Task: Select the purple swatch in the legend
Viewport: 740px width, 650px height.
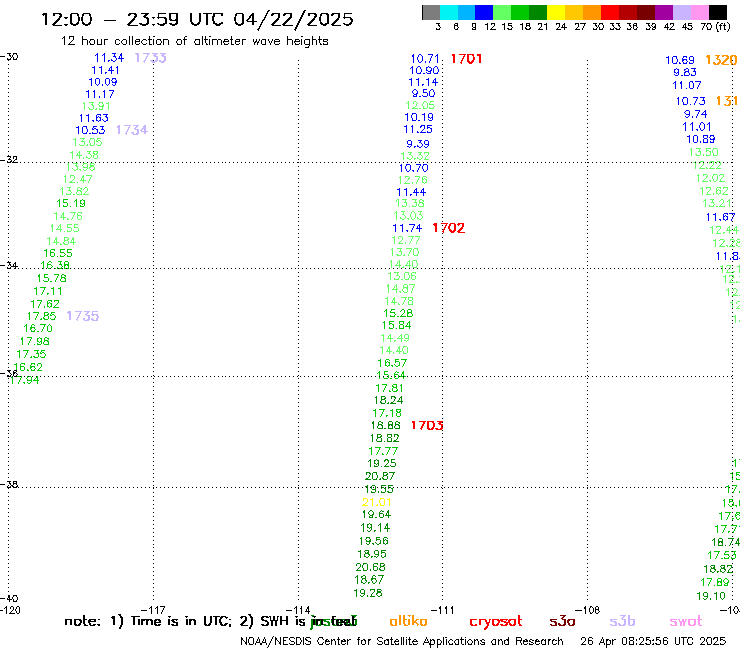Action: pos(664,12)
